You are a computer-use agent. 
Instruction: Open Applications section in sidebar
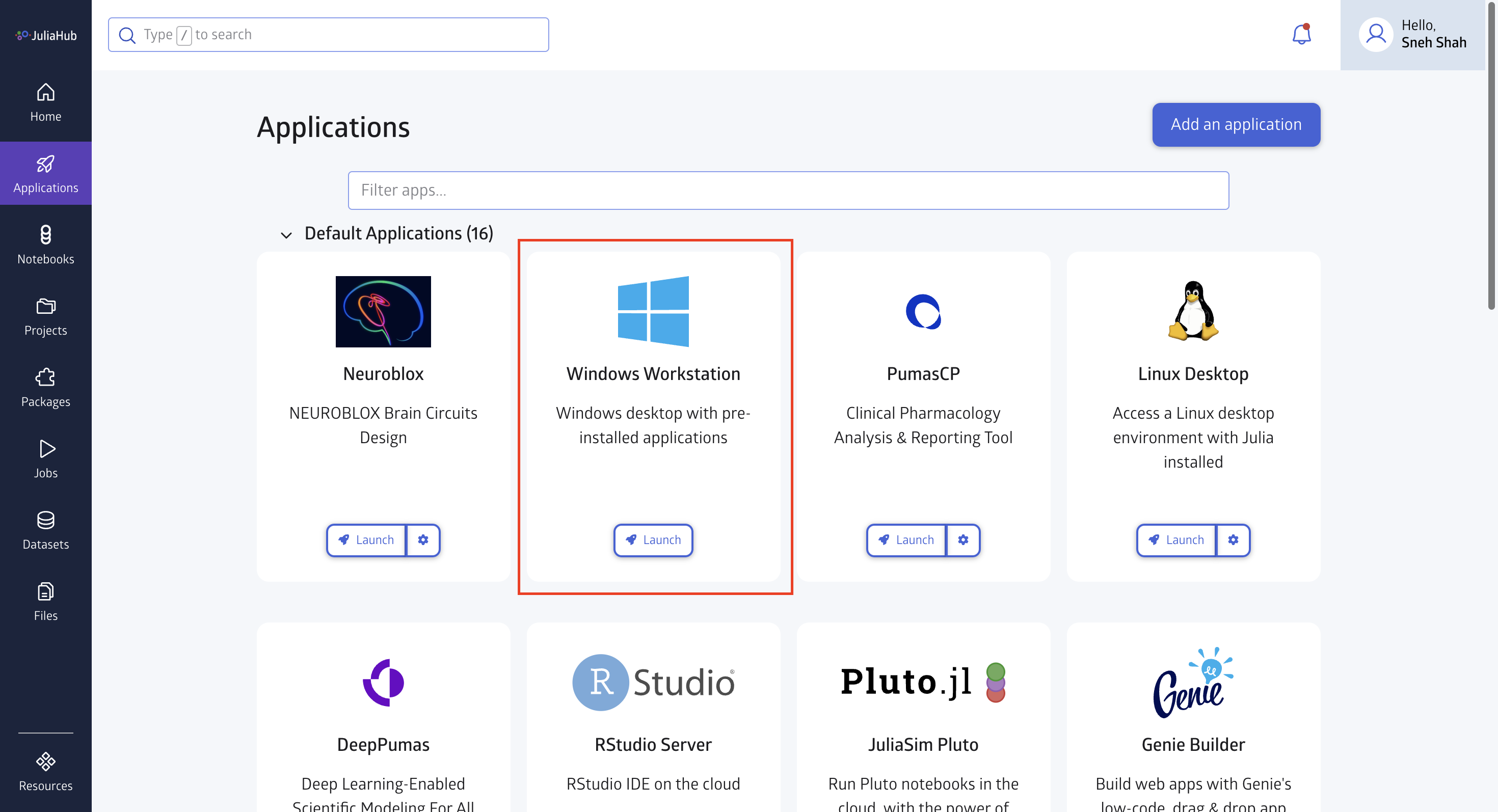coord(46,173)
